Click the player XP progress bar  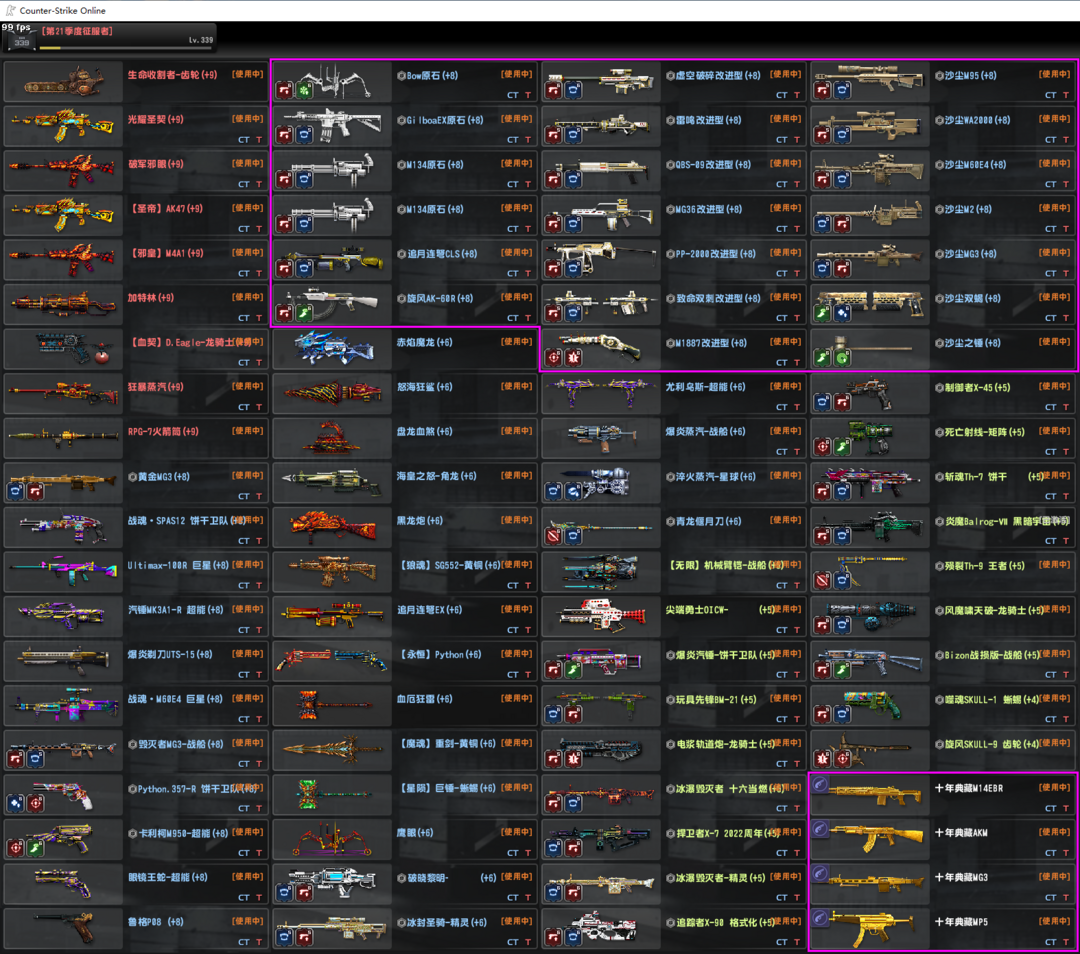click(127, 48)
